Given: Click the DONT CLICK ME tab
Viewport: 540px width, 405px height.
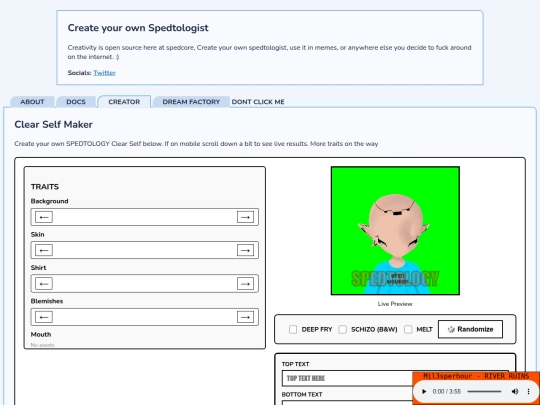Looking at the screenshot, I should pyautogui.click(x=258, y=102).
